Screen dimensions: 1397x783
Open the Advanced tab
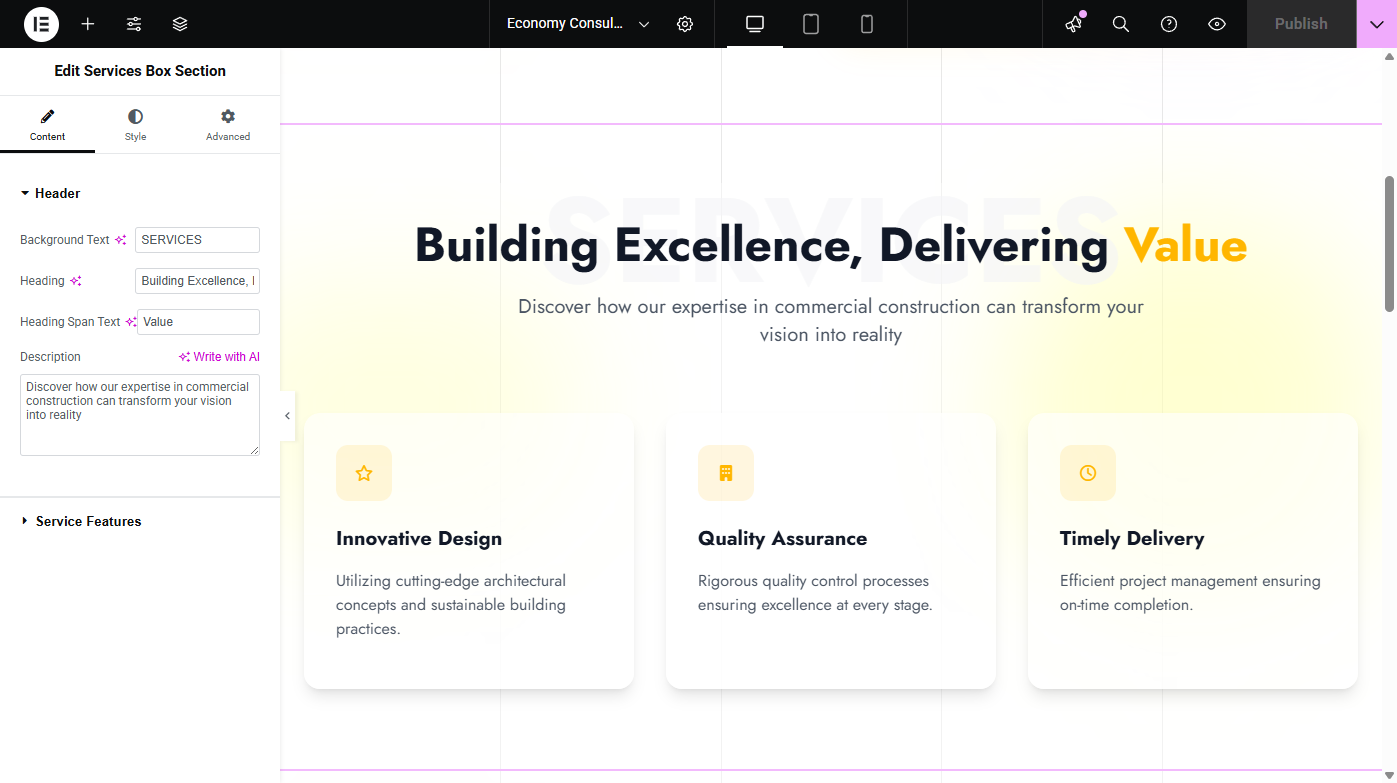click(228, 125)
